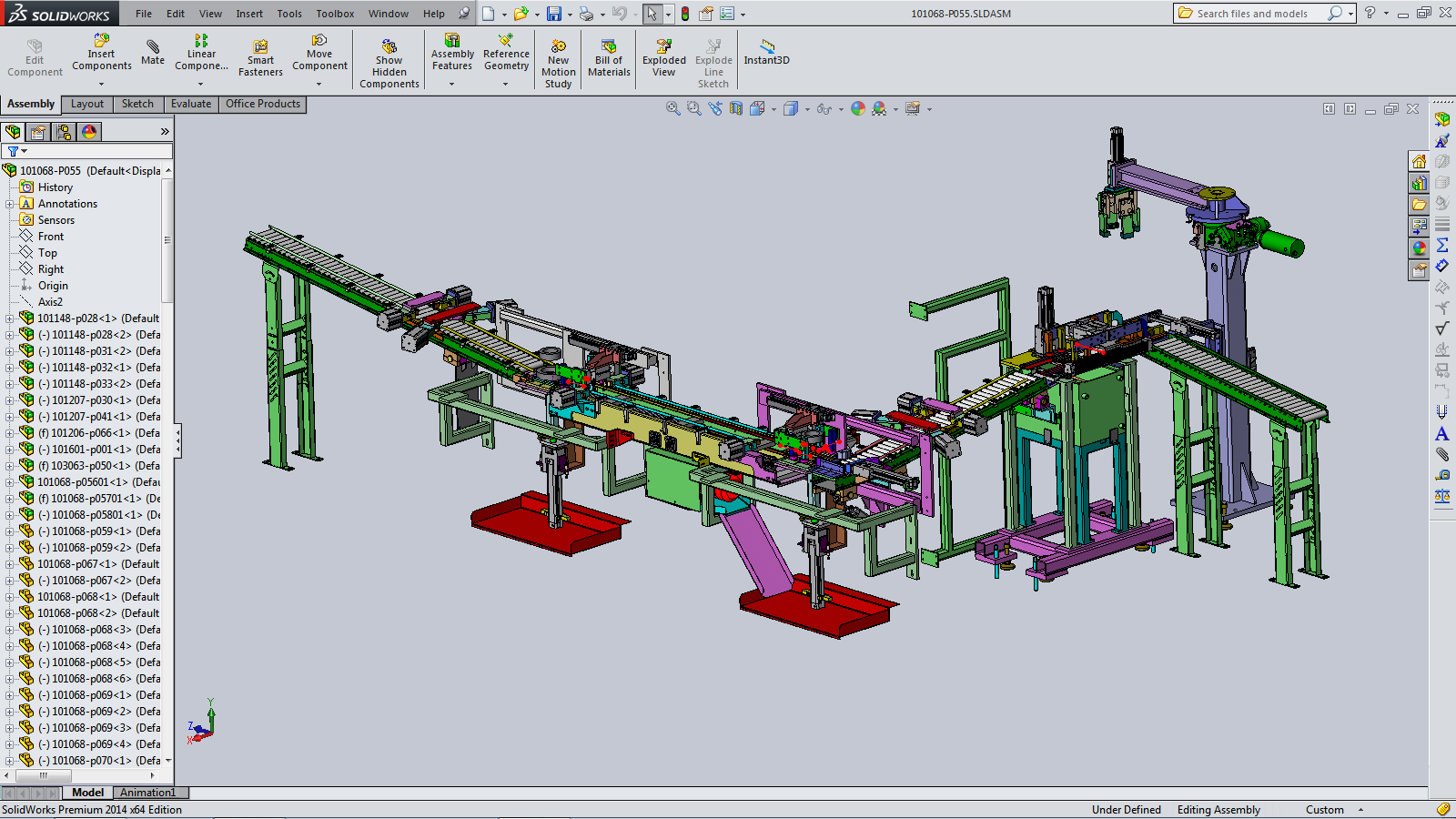
Task: Expand FeatureManager panel chevron
Action: click(165, 132)
